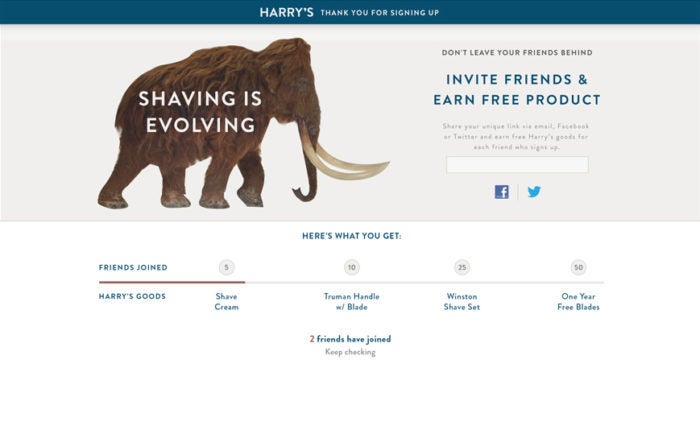Image resolution: width=700 pixels, height=438 pixels.
Task: Share the link via Facebook icon
Action: tap(501, 192)
